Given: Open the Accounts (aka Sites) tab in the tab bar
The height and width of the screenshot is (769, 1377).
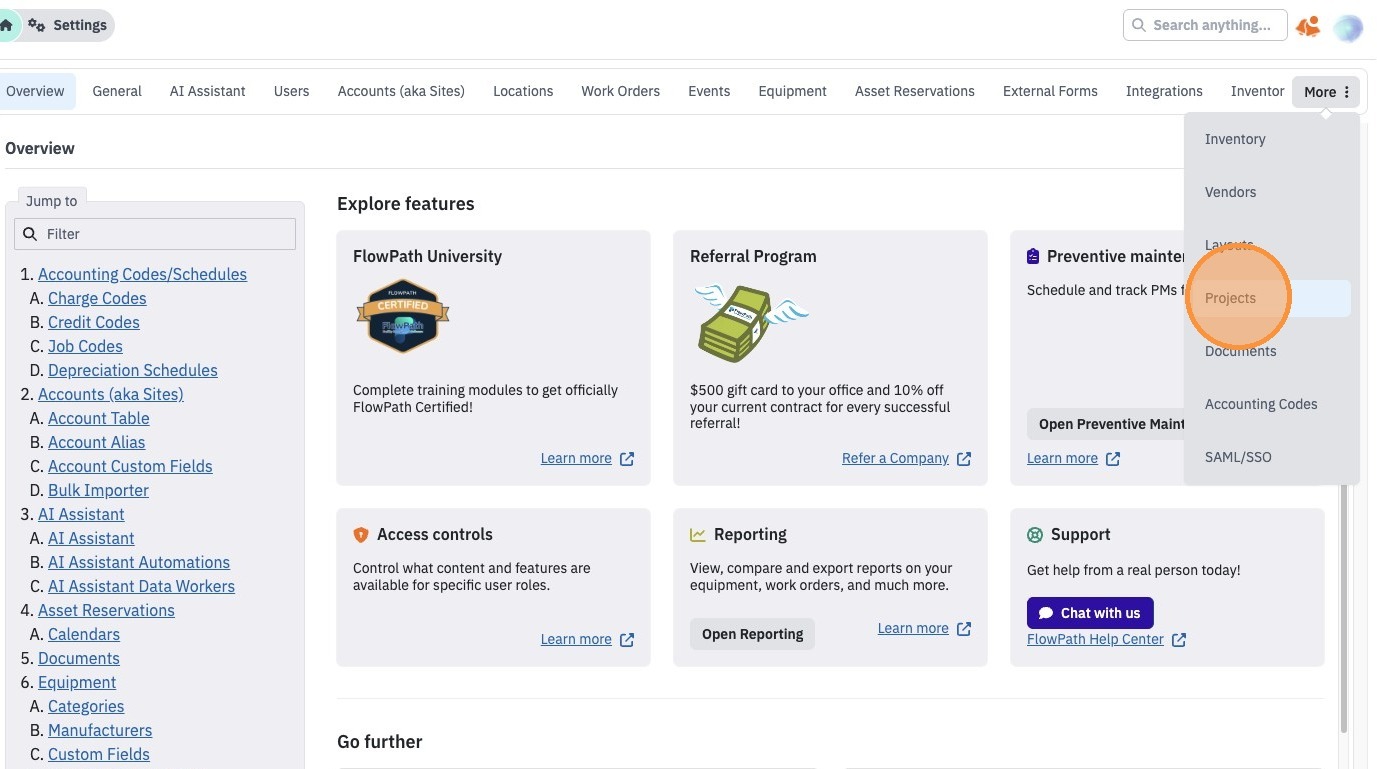Looking at the screenshot, I should tap(401, 91).
